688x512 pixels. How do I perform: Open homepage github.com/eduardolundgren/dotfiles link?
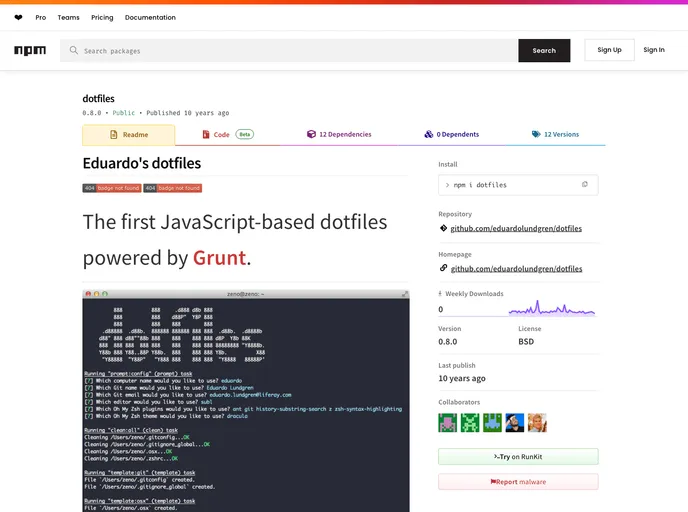pyautogui.click(x=516, y=269)
